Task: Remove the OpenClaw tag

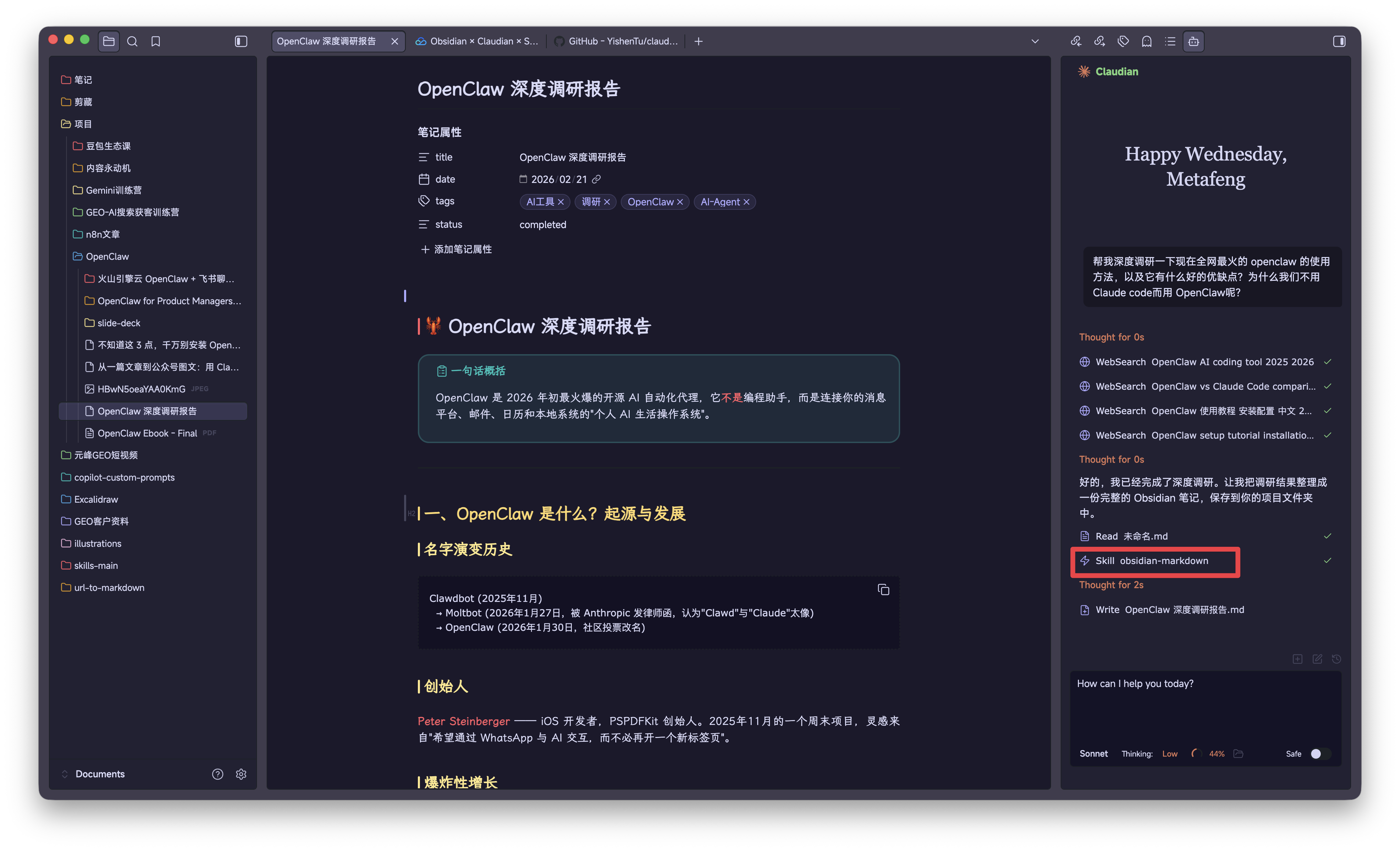Action: (680, 202)
